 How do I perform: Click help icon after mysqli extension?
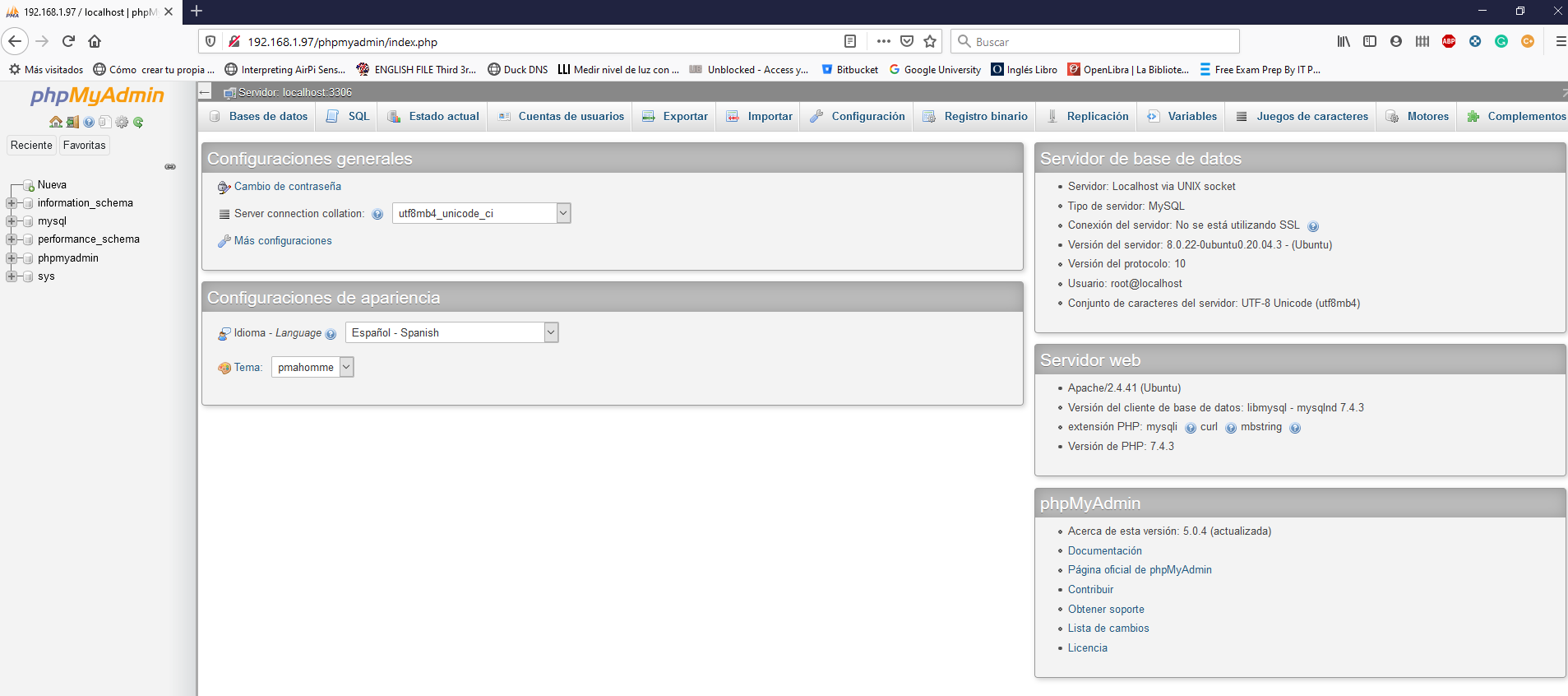click(1191, 428)
